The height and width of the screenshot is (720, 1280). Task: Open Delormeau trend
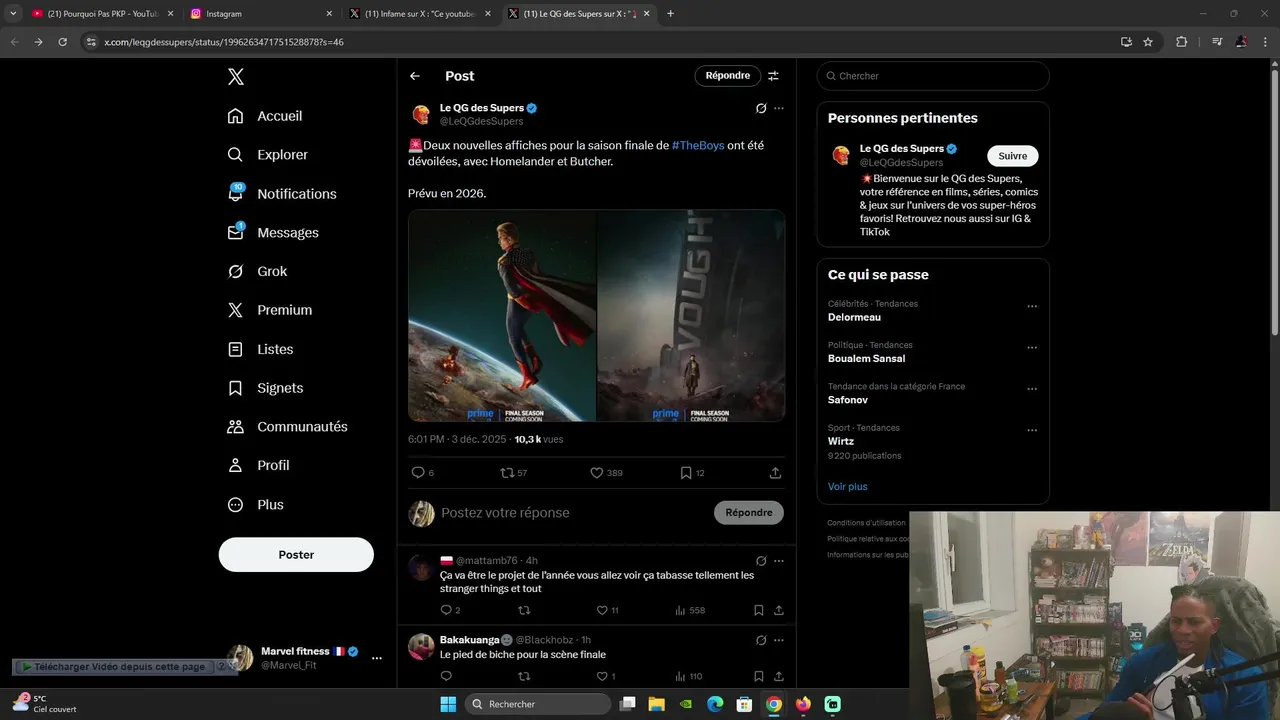[x=854, y=317]
